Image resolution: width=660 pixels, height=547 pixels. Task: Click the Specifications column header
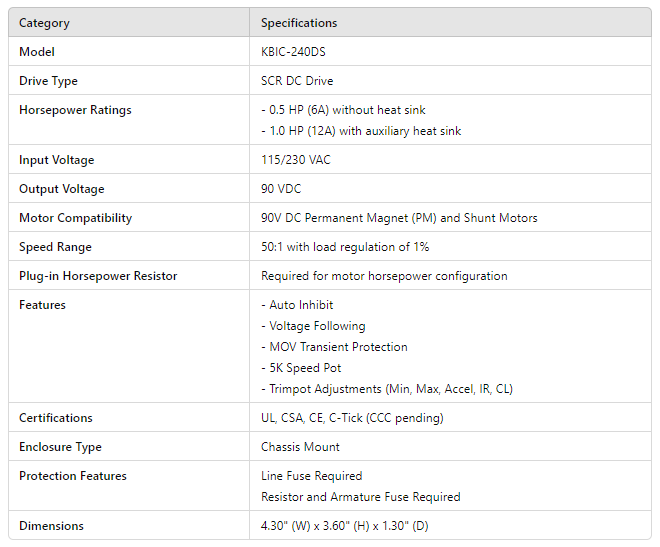pos(299,23)
